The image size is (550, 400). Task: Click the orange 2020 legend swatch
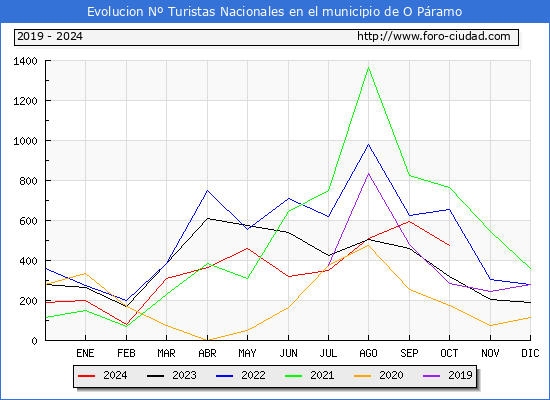362,376
